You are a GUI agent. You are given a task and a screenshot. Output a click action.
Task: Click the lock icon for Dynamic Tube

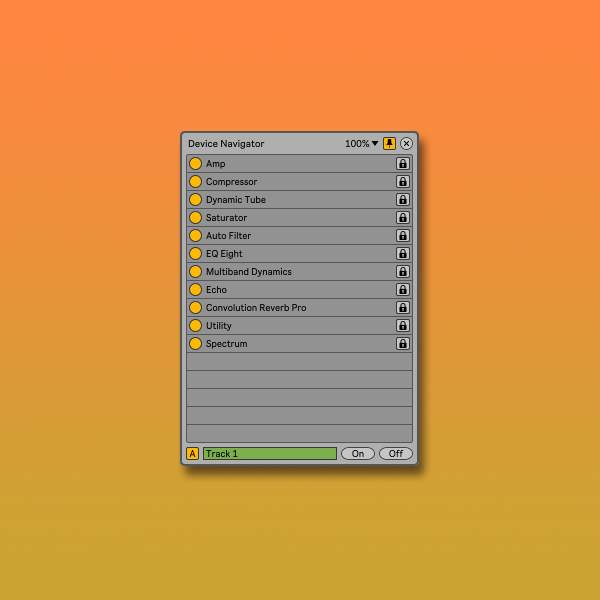(x=403, y=200)
